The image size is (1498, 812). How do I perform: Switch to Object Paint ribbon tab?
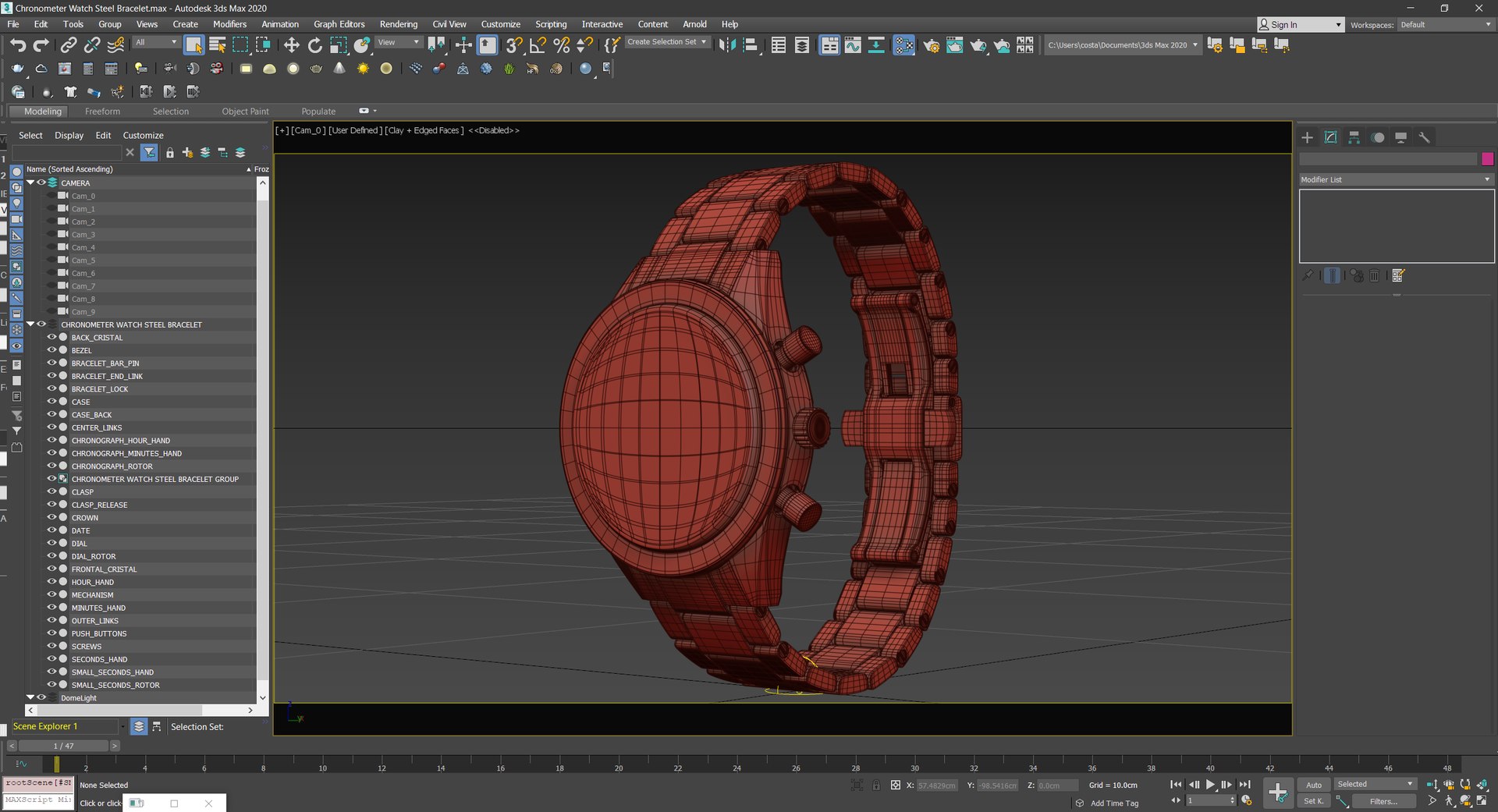tap(245, 112)
